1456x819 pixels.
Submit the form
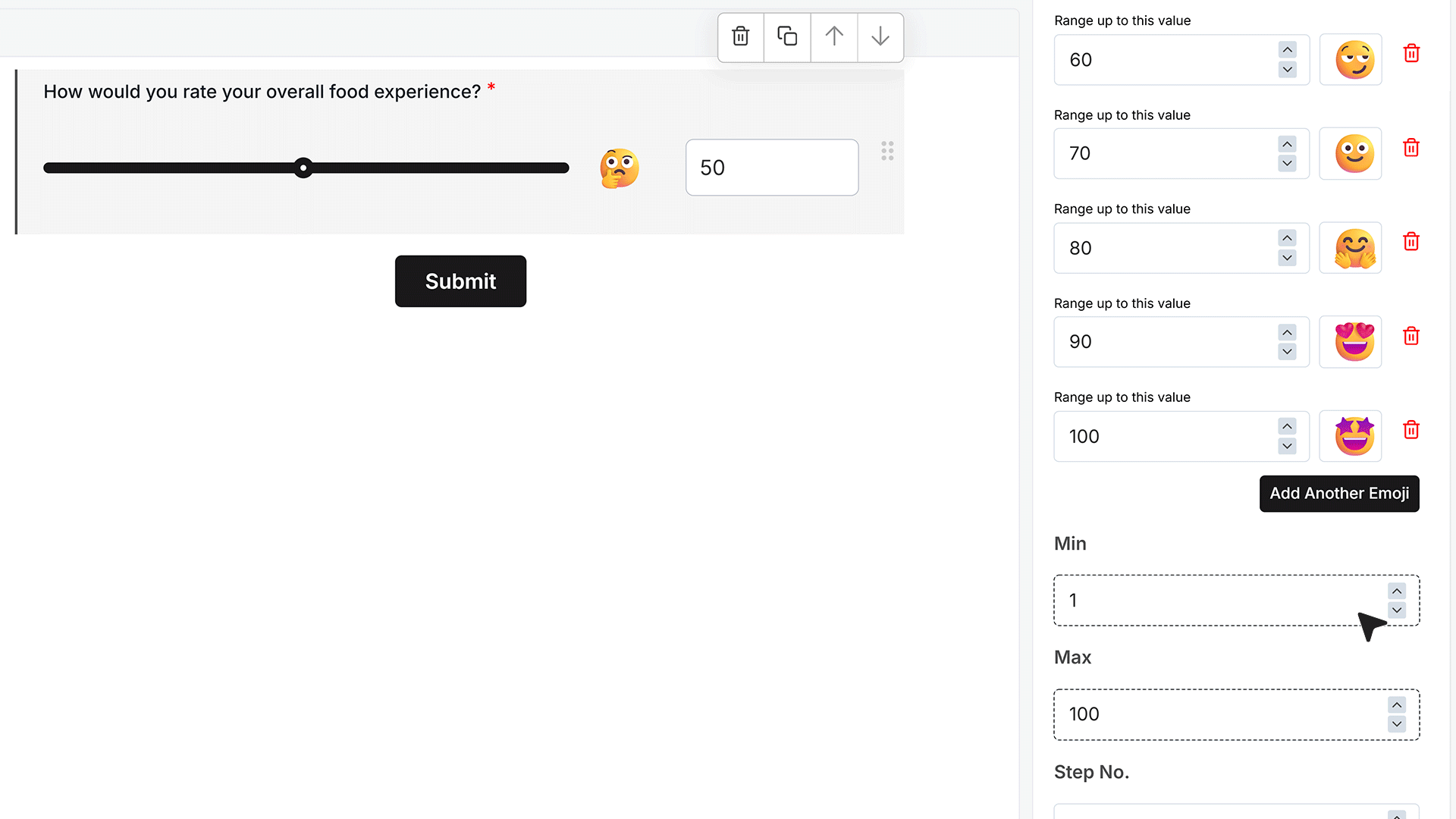click(x=460, y=281)
